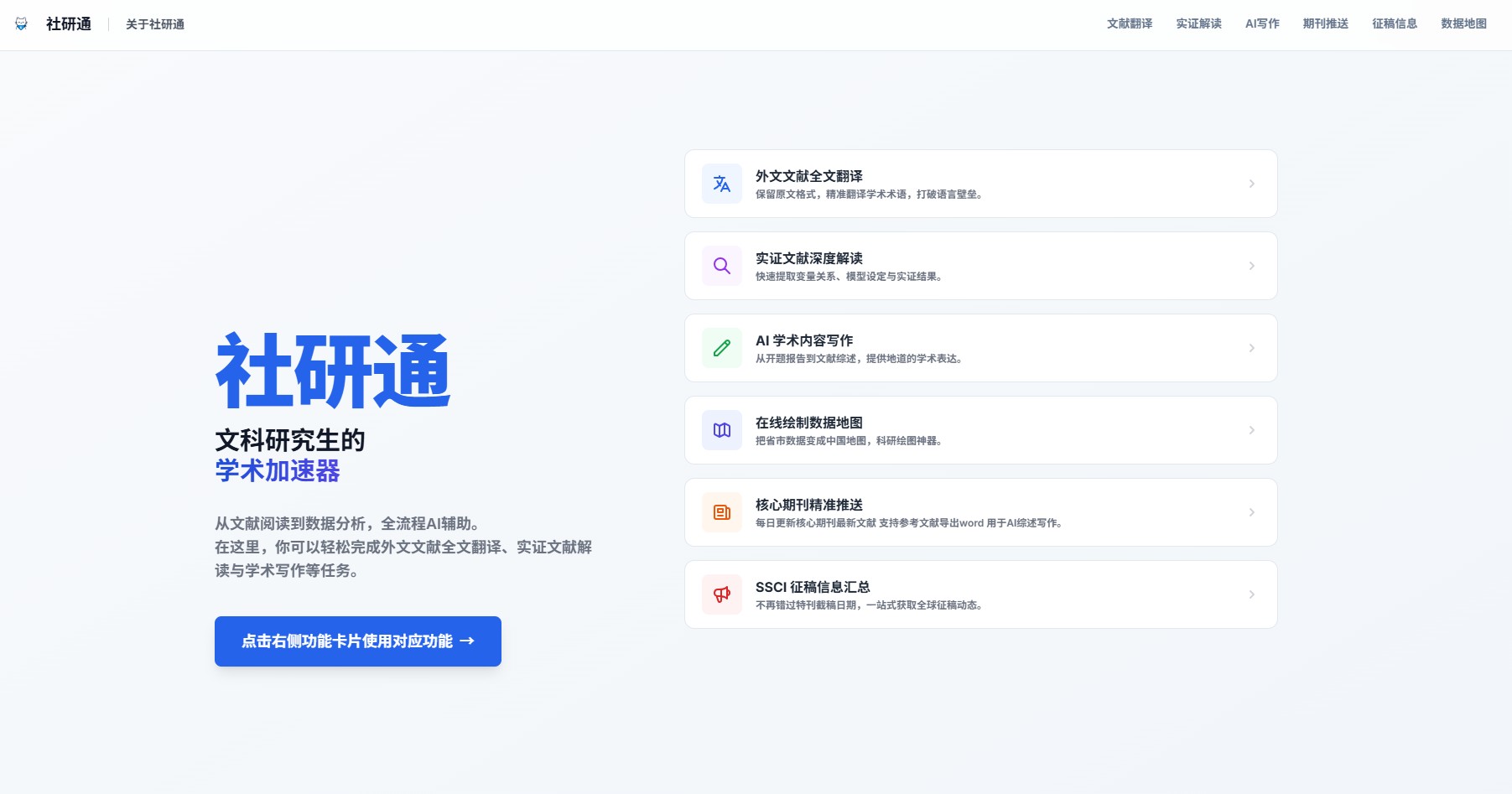Select the translation icon on 外文文献全文翻译 card

[721, 184]
